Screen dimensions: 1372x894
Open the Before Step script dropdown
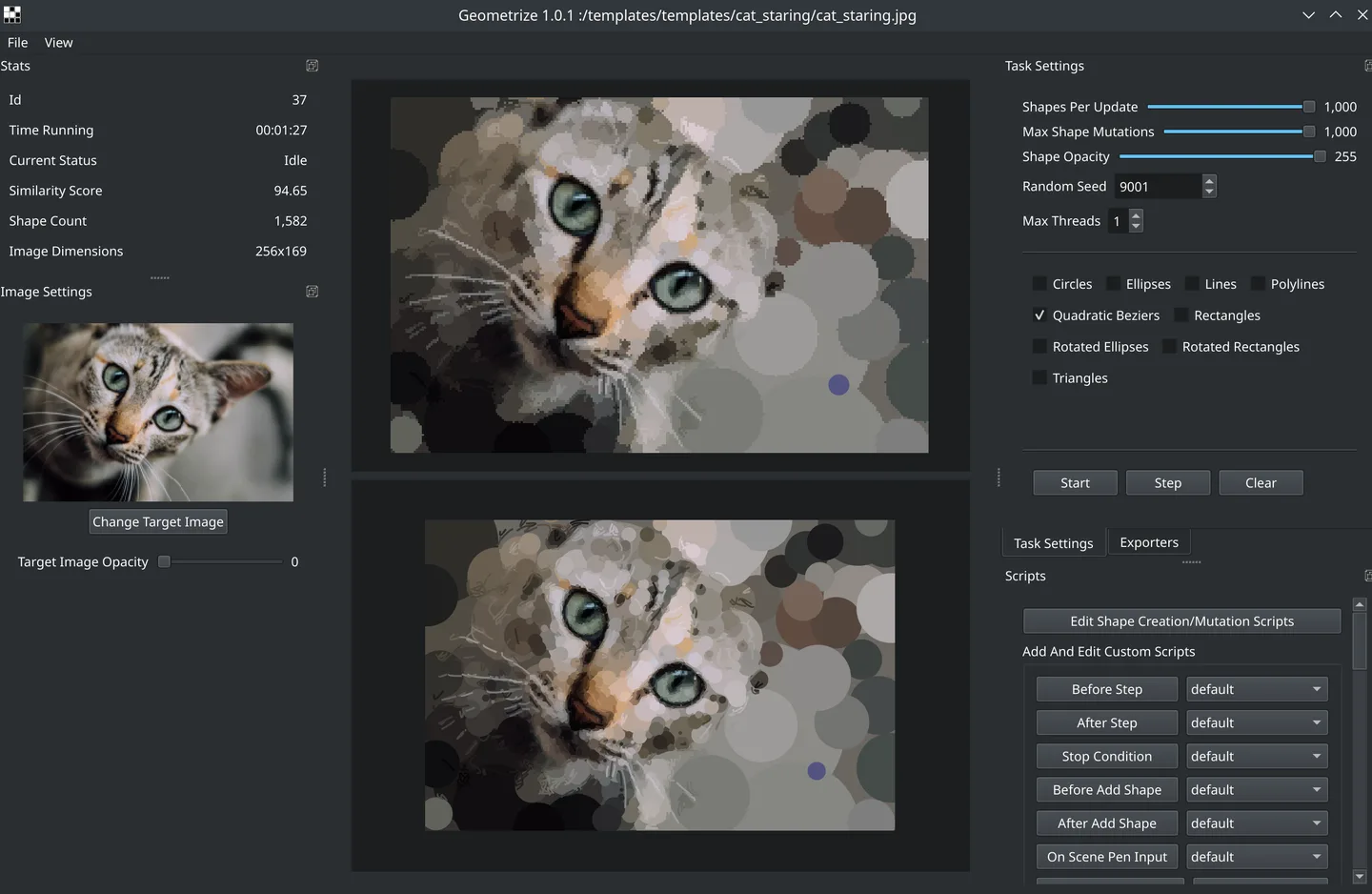(x=1257, y=689)
